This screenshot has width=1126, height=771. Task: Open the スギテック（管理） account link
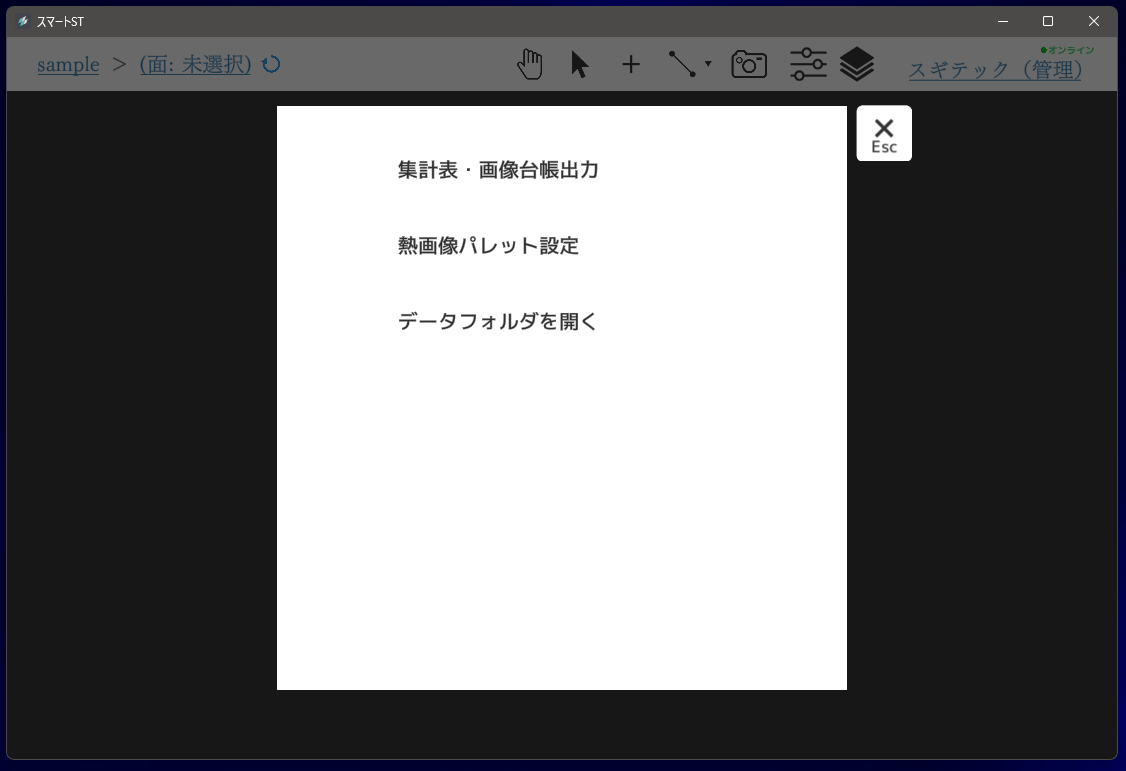[x=995, y=70]
